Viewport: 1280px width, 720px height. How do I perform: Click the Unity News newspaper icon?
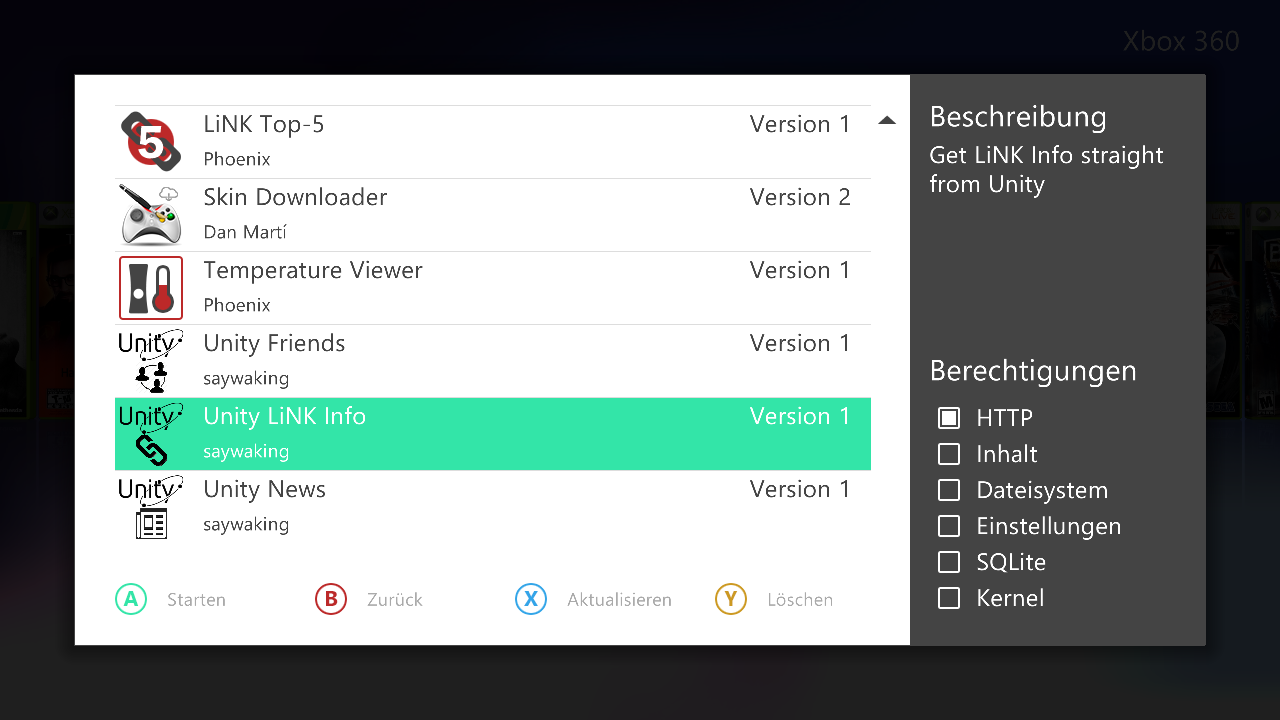(151, 507)
